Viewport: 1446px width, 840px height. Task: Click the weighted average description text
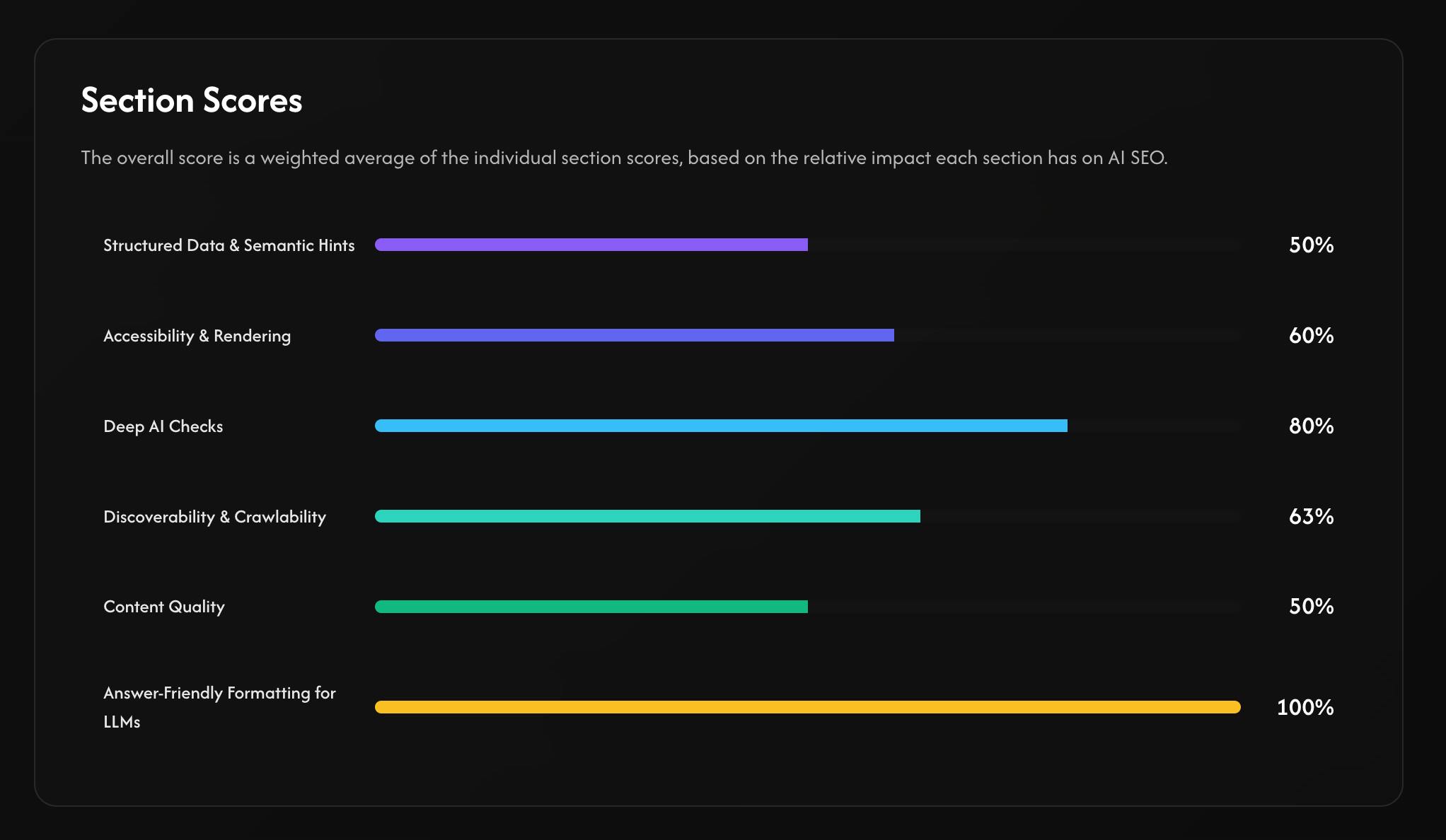pyautogui.click(x=624, y=158)
